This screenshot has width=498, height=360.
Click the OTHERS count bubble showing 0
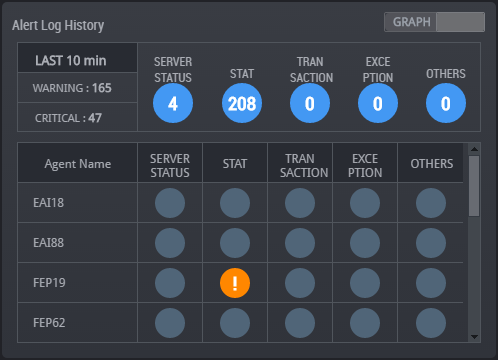(446, 103)
